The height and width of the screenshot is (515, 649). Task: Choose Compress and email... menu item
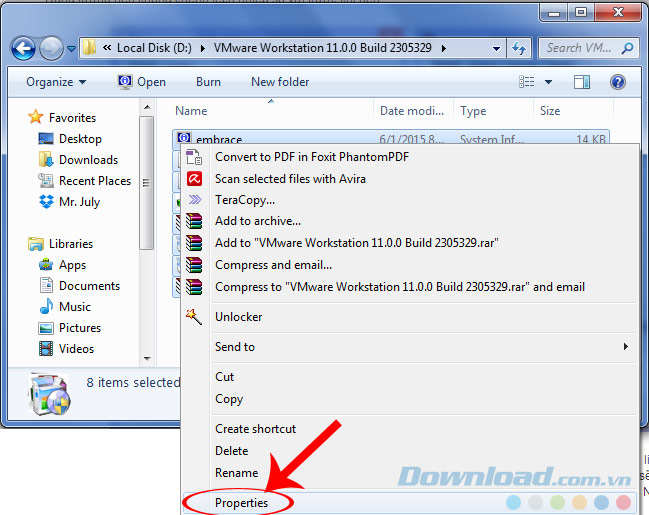tap(410, 265)
